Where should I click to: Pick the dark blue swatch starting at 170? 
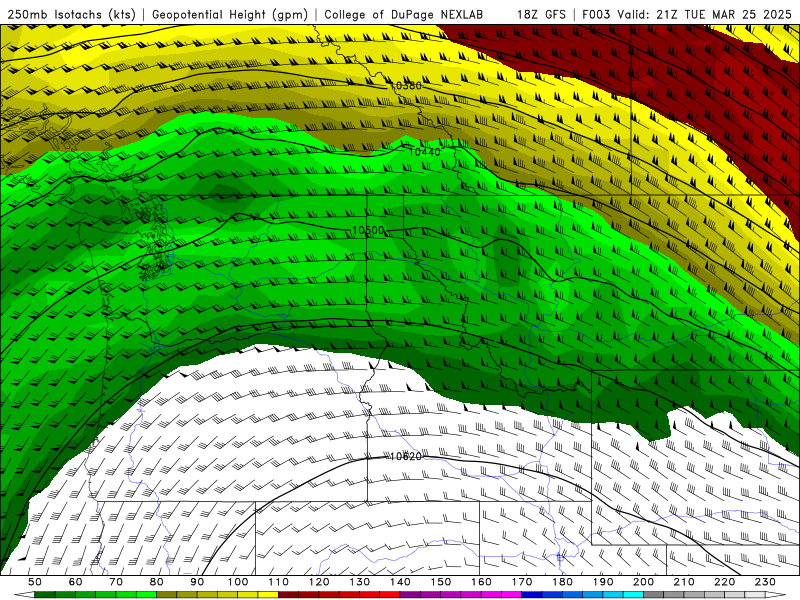[532, 595]
